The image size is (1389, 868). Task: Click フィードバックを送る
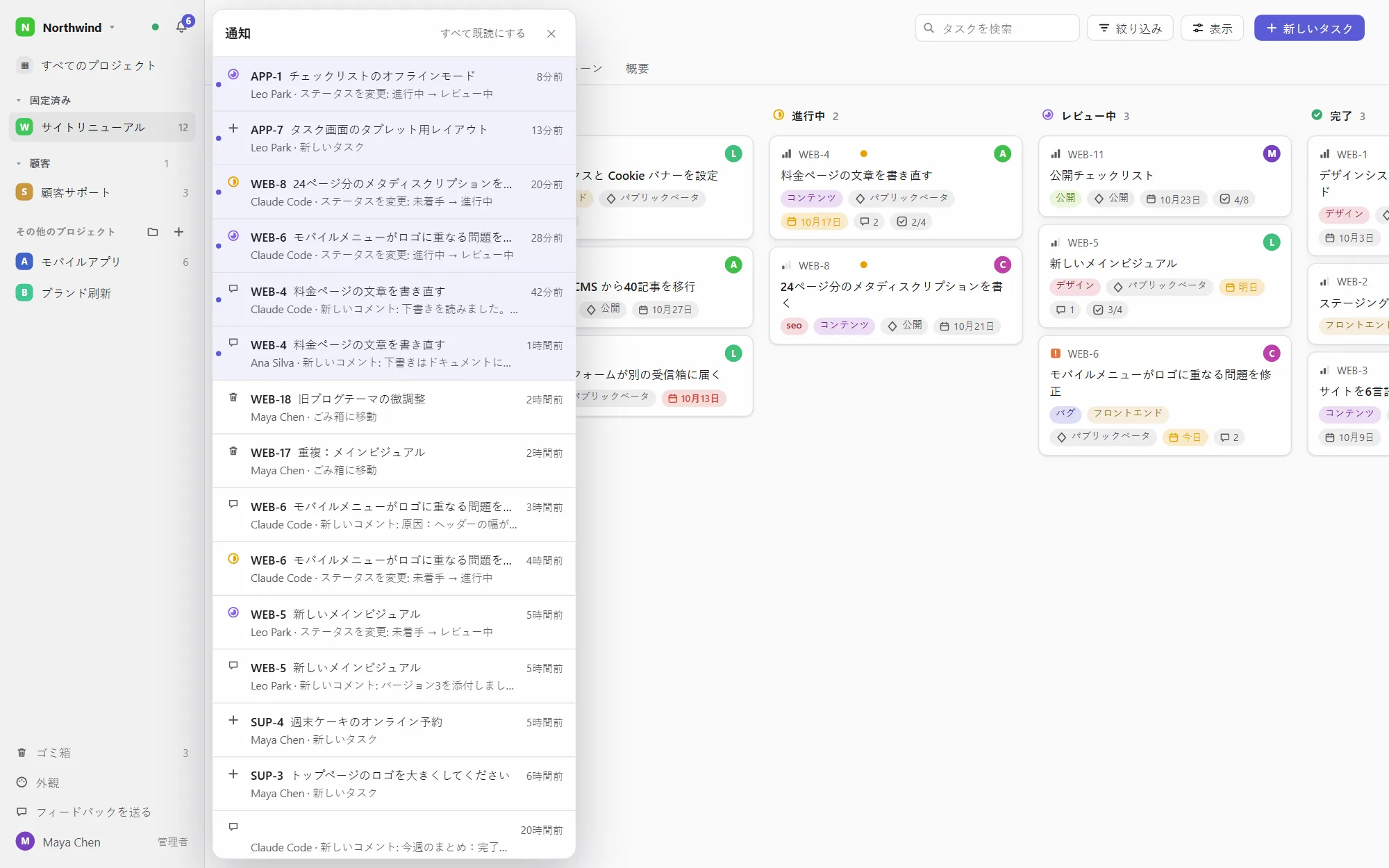pos(102,812)
